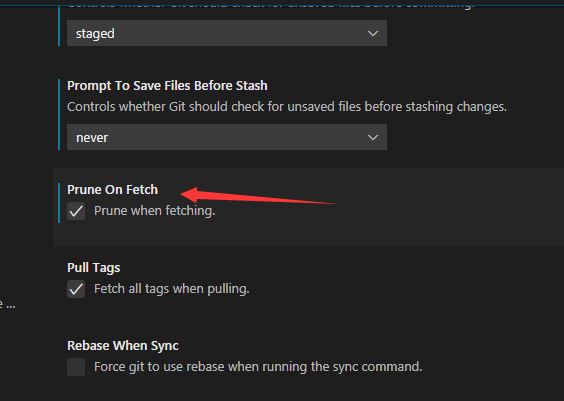Disable Fetch all tags when pulling
The image size is (564, 401).
[76, 289]
